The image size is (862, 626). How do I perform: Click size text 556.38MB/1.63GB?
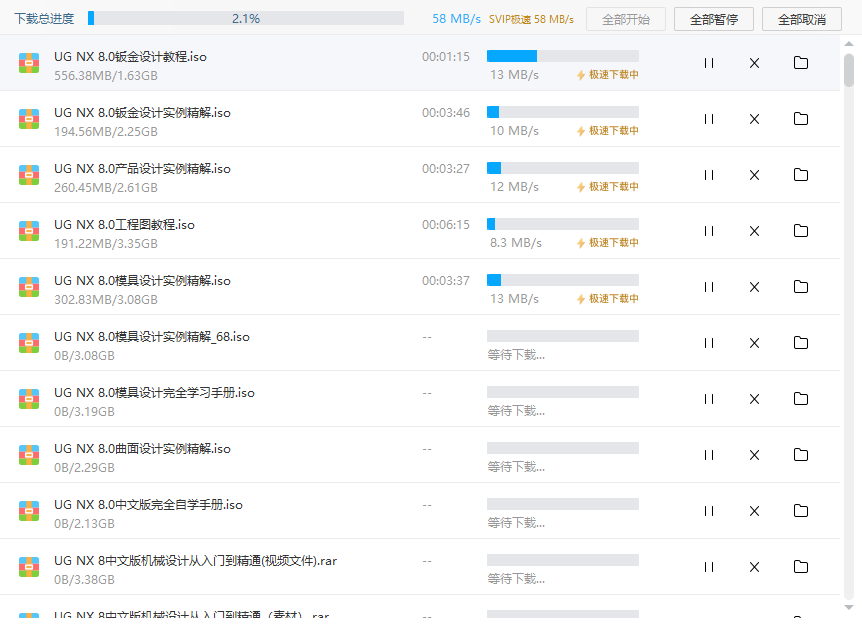[106, 76]
